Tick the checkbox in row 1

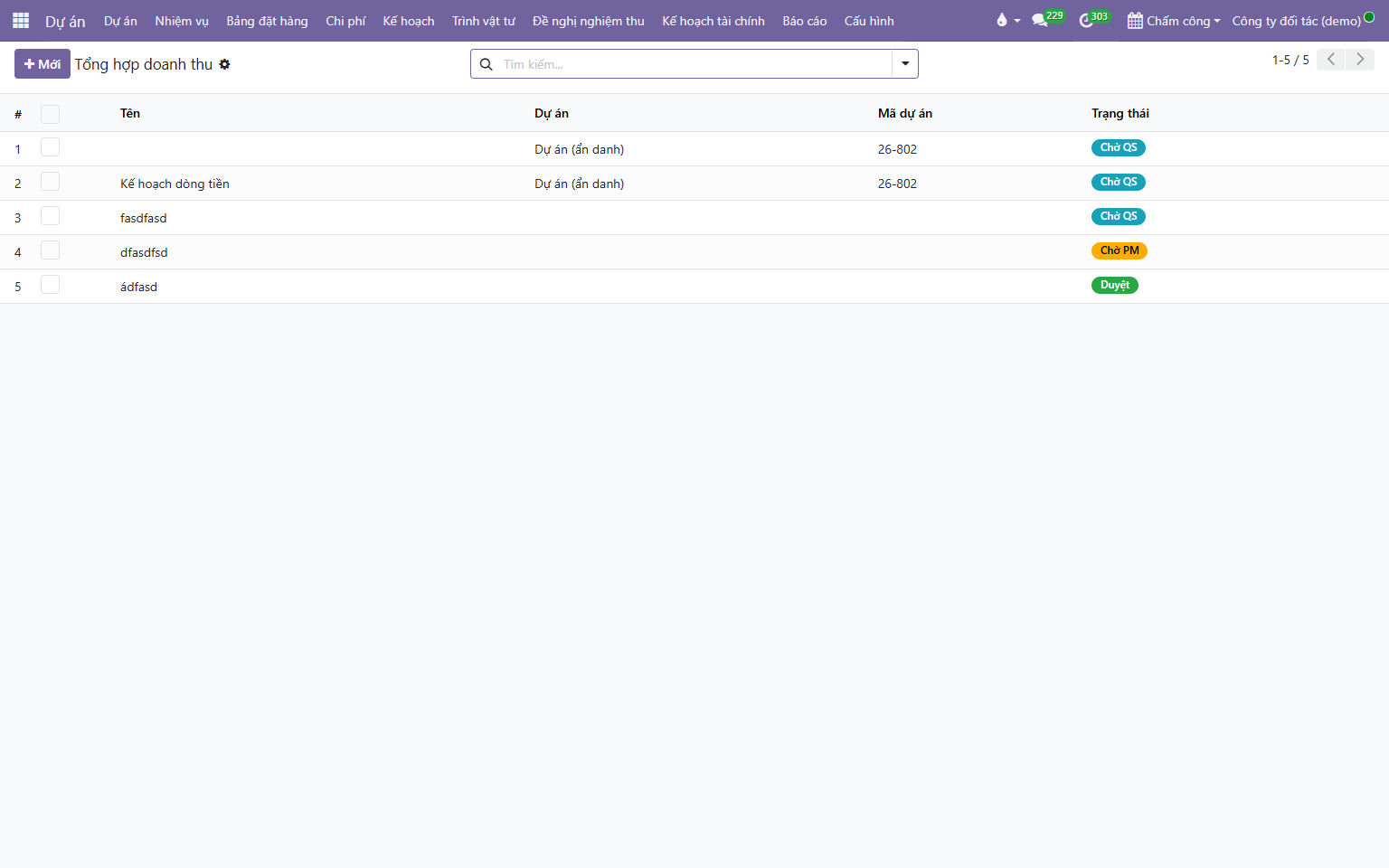point(51,147)
